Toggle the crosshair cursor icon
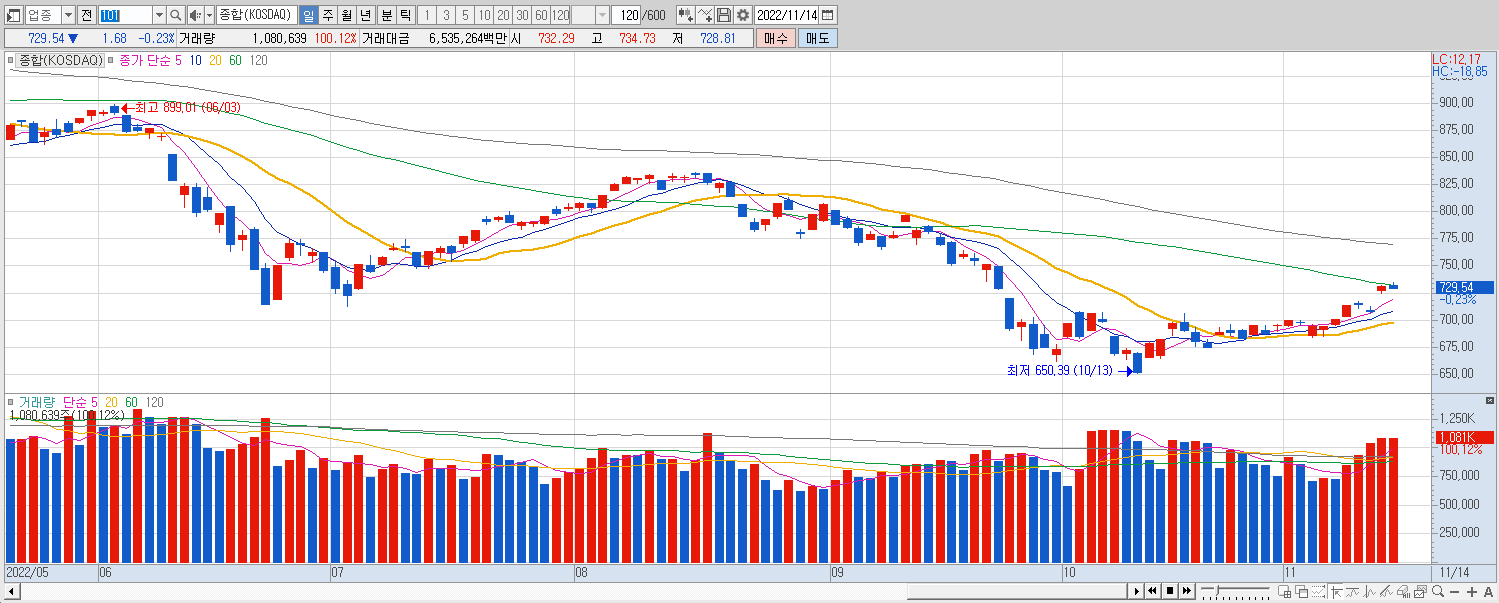This screenshot has width=1499, height=603. coord(1336,592)
